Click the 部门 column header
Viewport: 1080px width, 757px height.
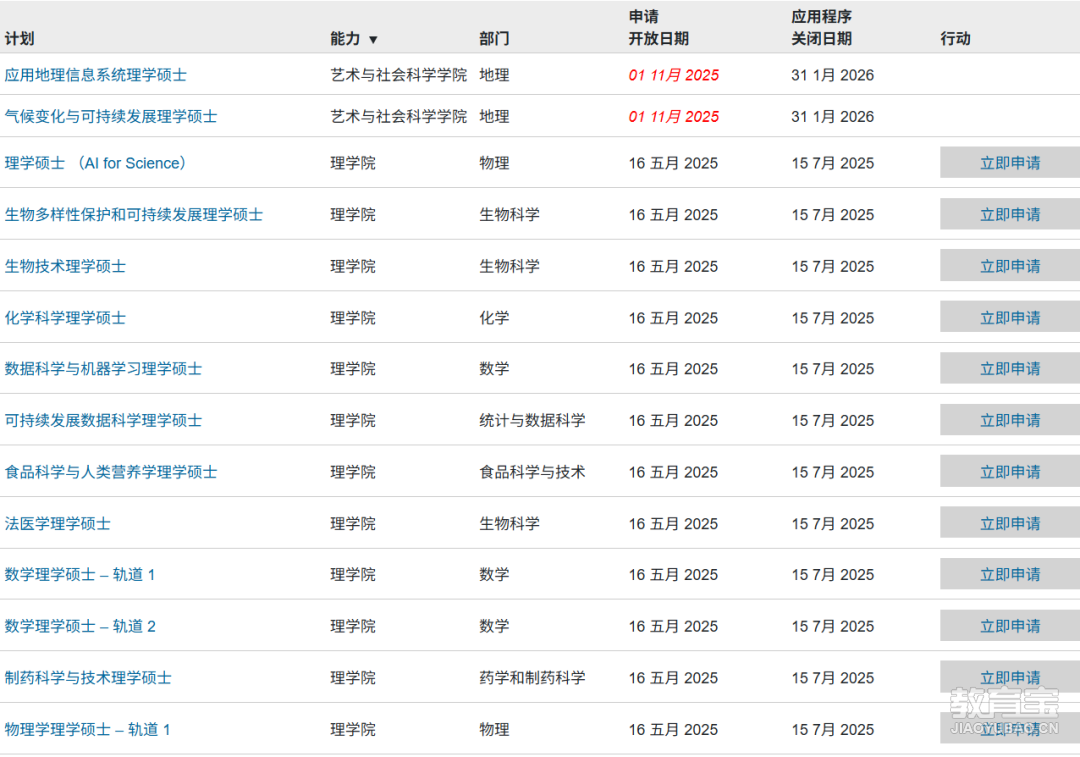click(495, 39)
